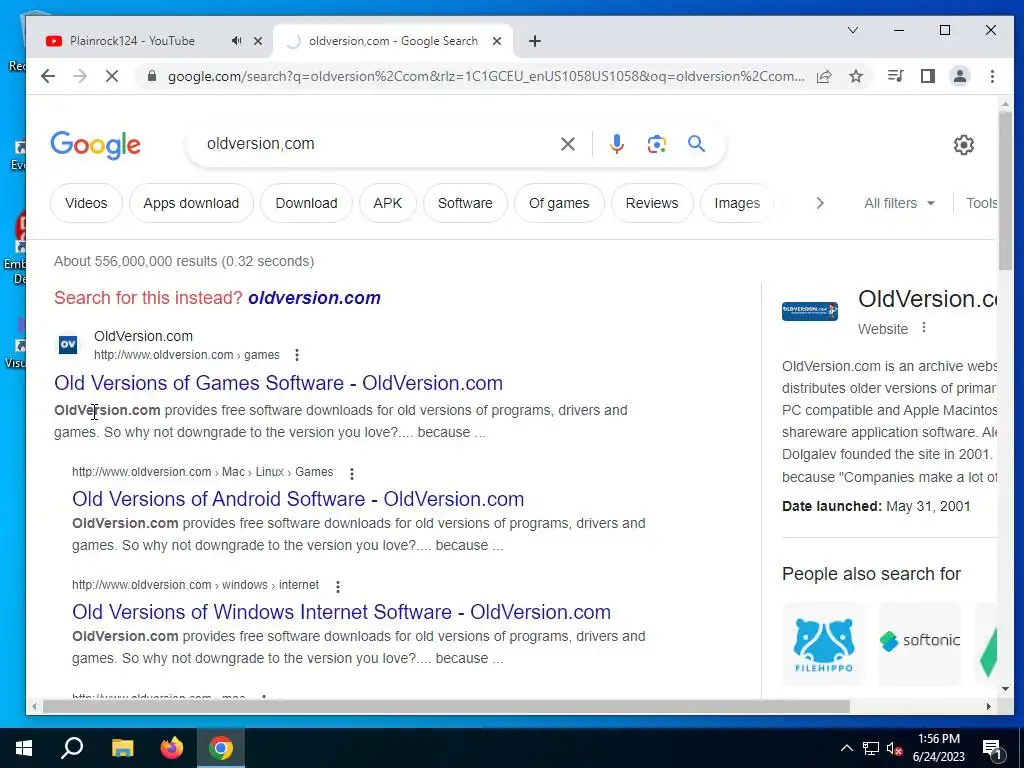Open the Chrome profile avatar
The width and height of the screenshot is (1024, 768).
959,76
